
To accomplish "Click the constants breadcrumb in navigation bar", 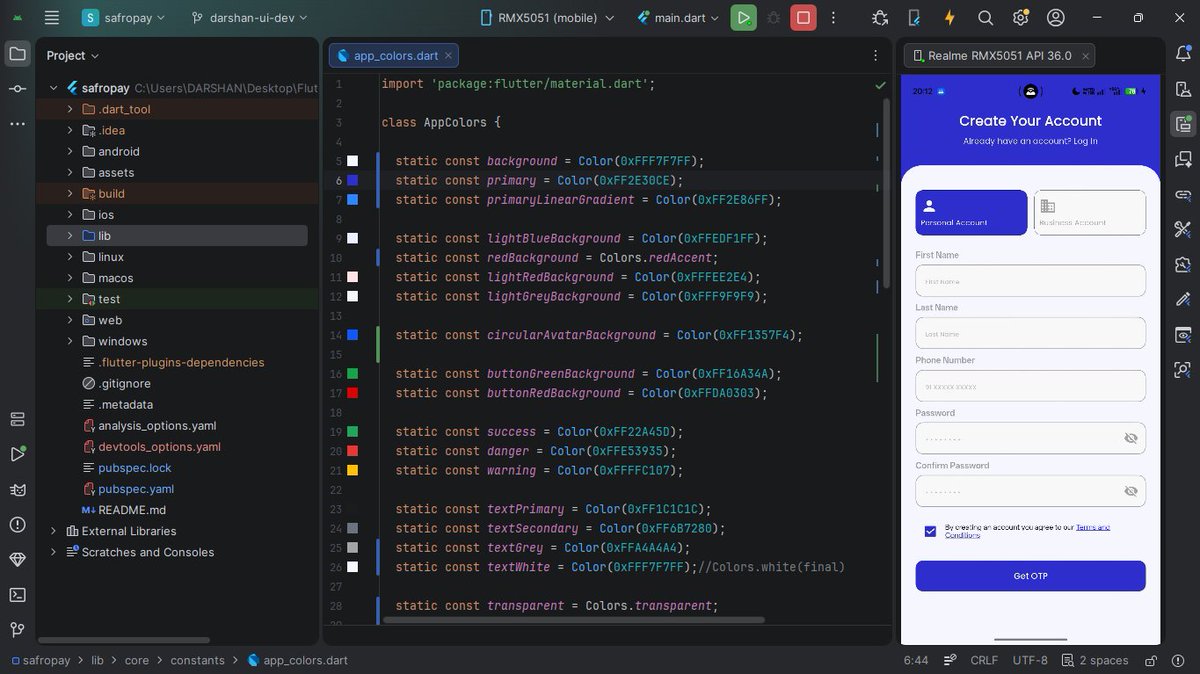I will [197, 660].
